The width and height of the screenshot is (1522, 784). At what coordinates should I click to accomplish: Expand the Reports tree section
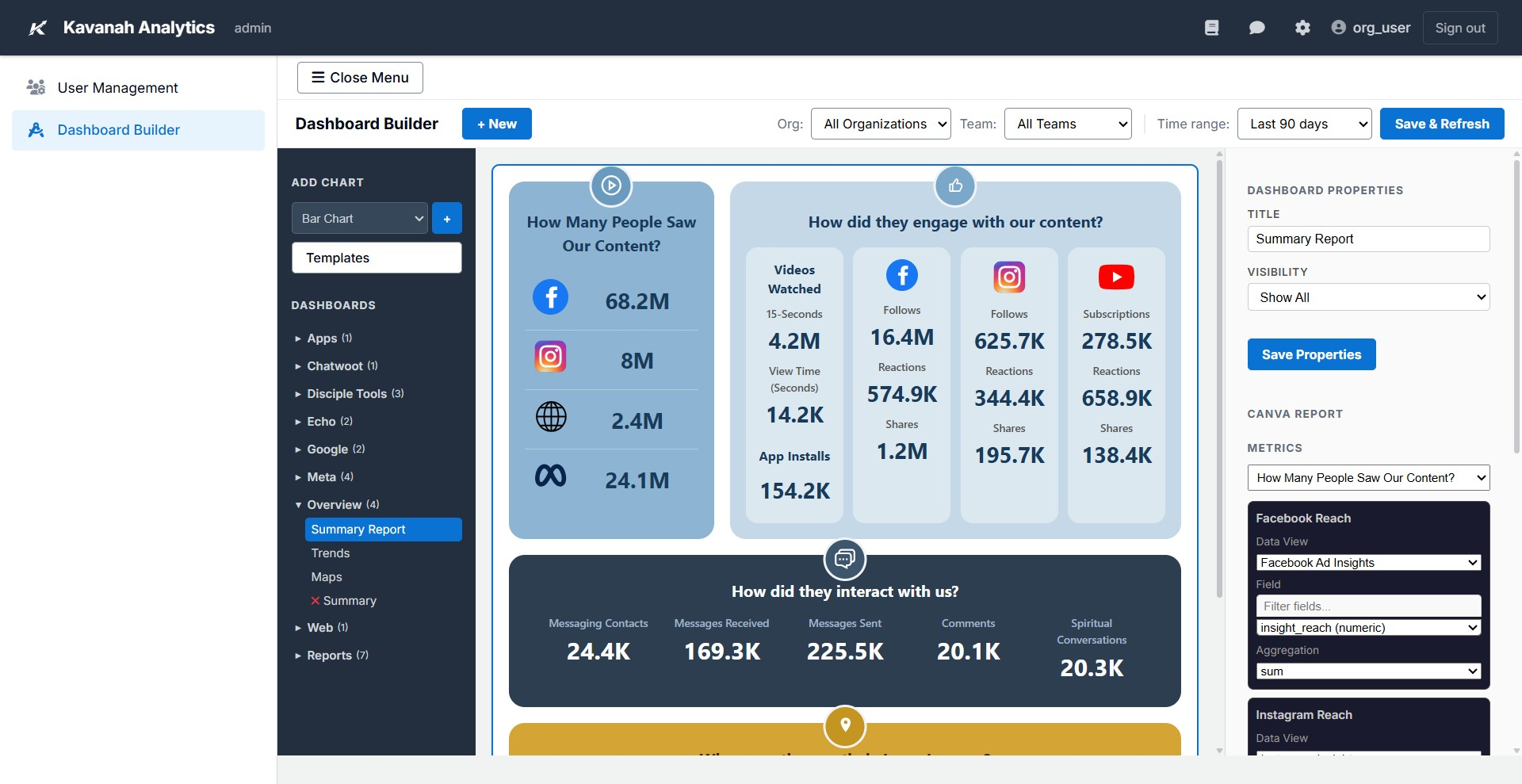pyautogui.click(x=298, y=655)
